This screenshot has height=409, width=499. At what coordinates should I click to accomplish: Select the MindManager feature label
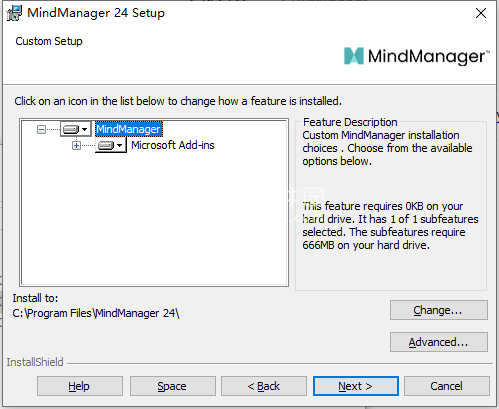(129, 129)
